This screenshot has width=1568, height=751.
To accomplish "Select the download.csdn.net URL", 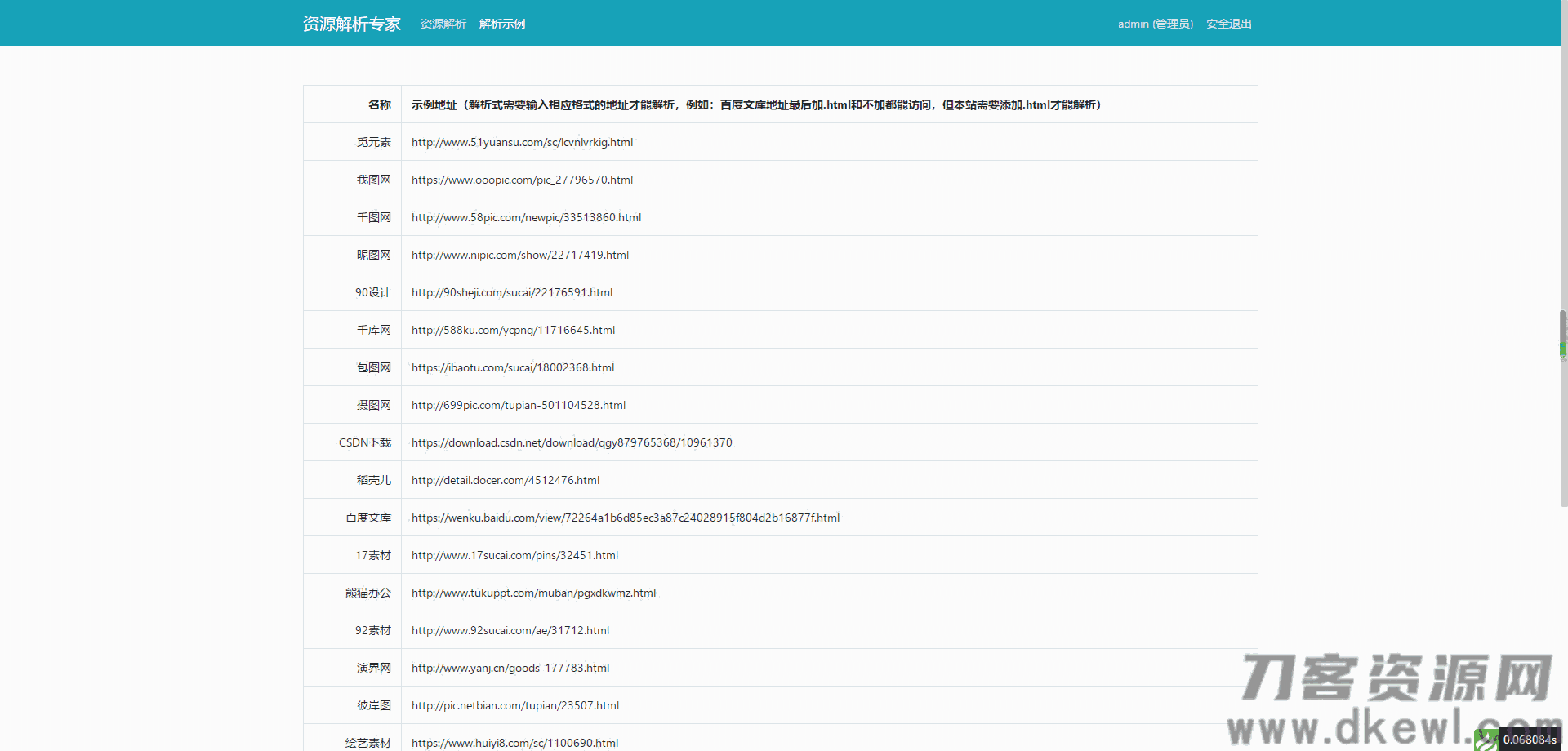I will tap(572, 442).
